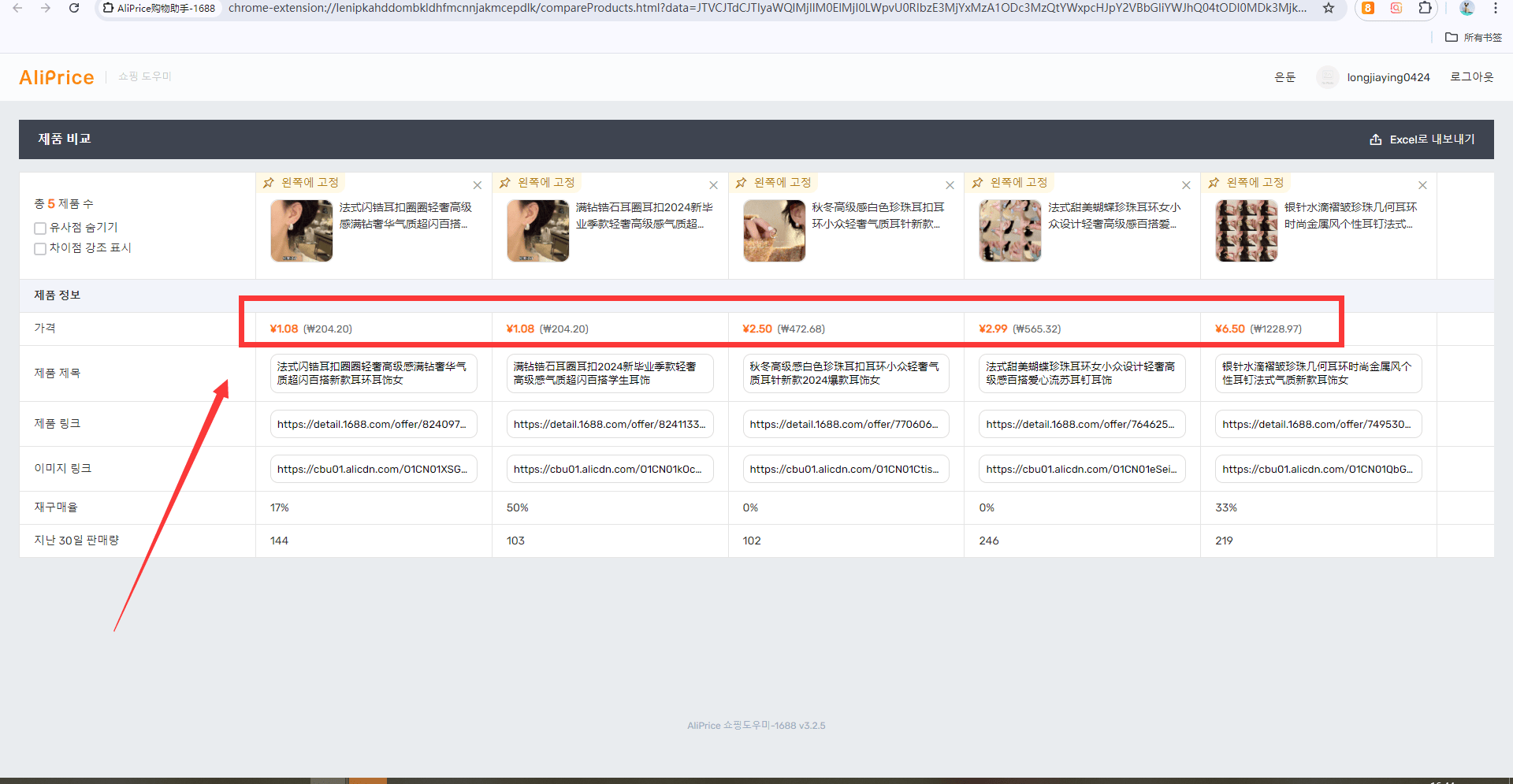
Task: Click the product link field offer/764625
Action: coord(1082,424)
